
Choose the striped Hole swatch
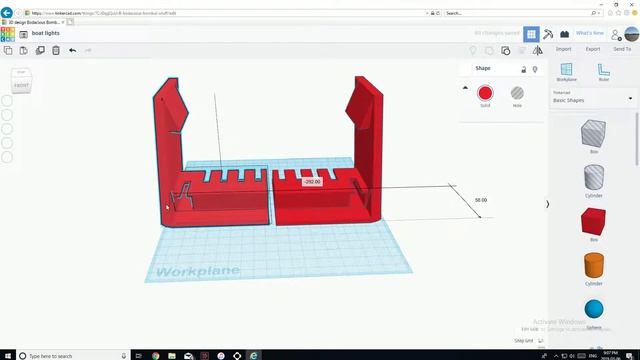point(517,93)
